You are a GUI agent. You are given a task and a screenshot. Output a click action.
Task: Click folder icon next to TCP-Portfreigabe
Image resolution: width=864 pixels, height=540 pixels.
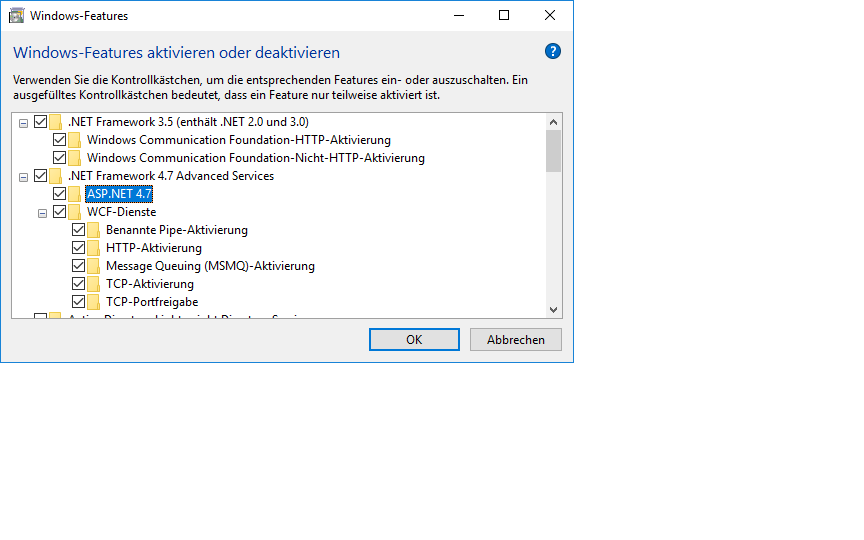(94, 302)
